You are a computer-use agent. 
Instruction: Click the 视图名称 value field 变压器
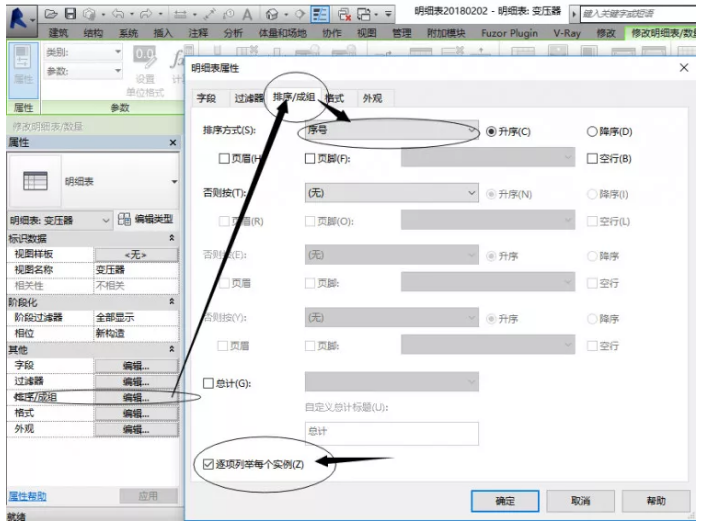tap(135, 269)
